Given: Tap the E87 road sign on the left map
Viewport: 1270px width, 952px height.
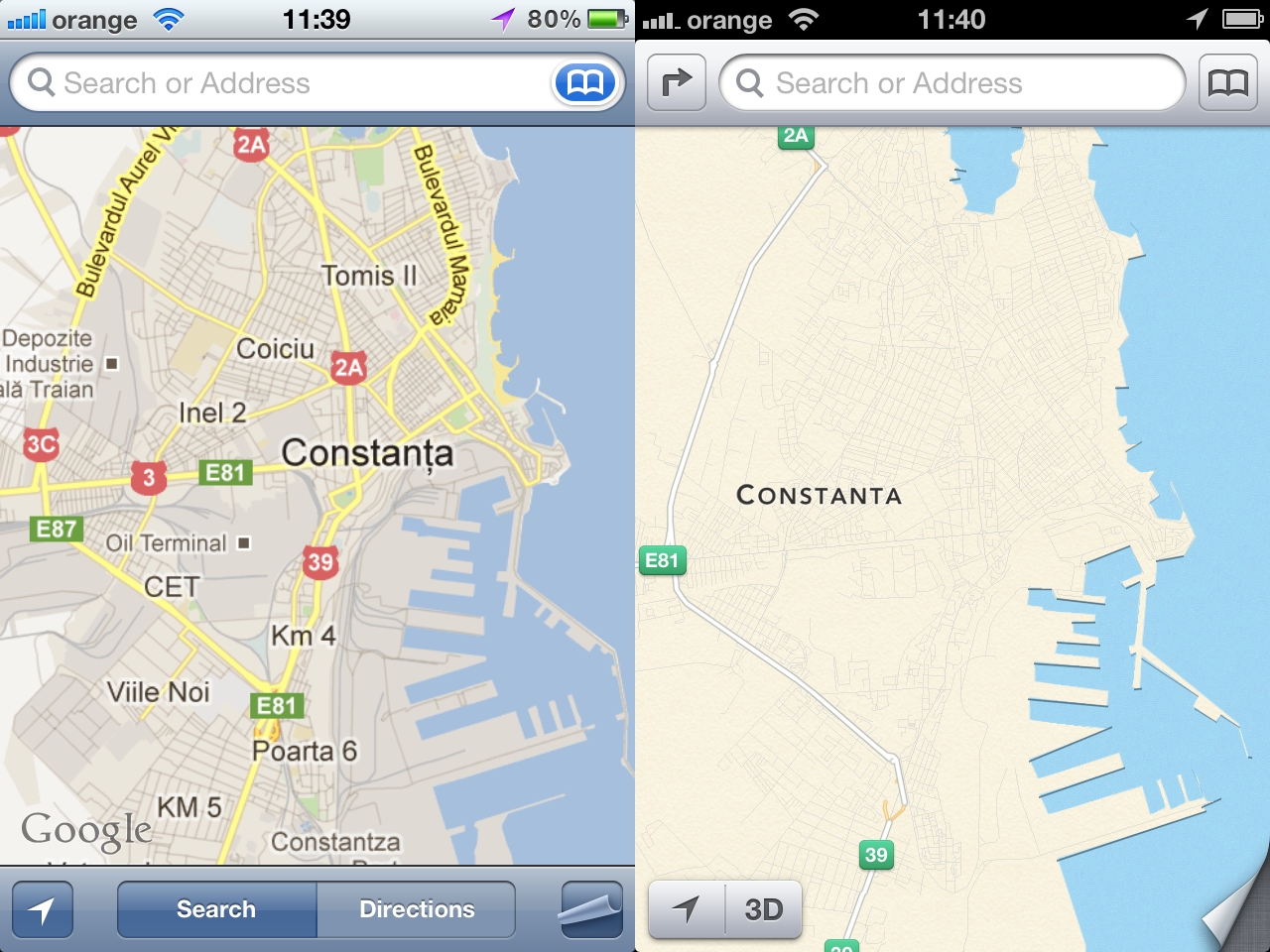Looking at the screenshot, I should coord(56,529).
